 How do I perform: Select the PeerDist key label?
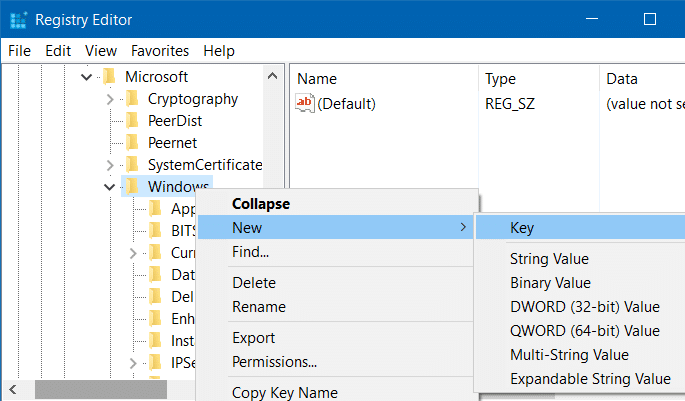point(175,121)
